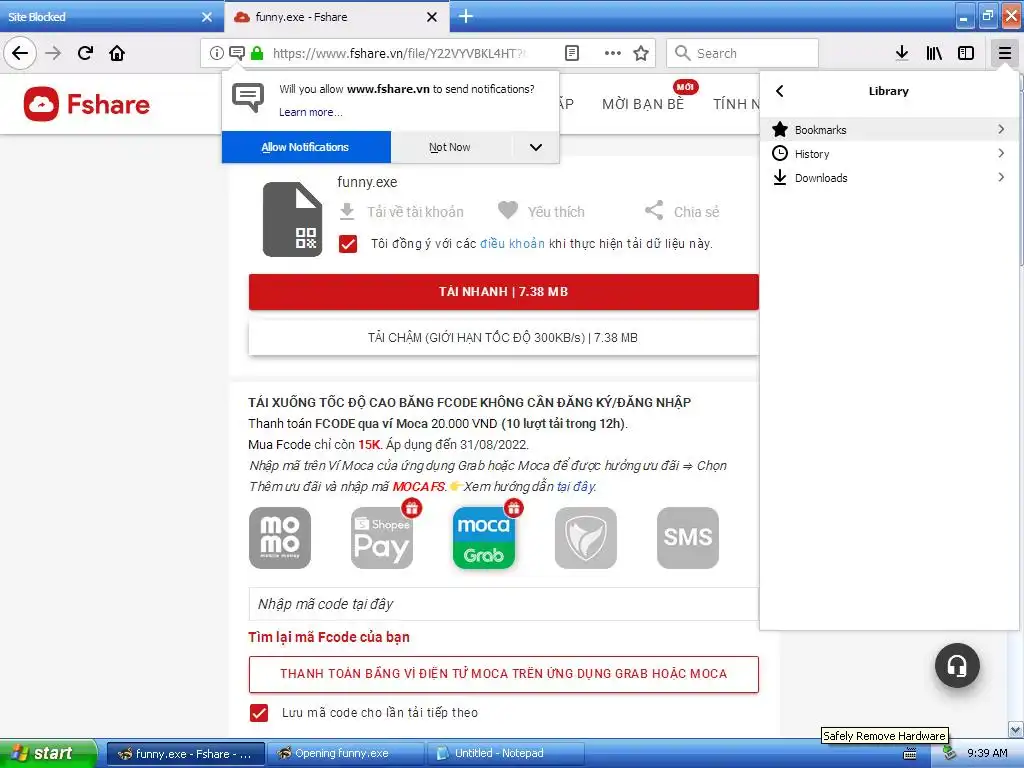Click the funny.exe file icon with QR code
This screenshot has width=1024, height=768.
coord(292,219)
